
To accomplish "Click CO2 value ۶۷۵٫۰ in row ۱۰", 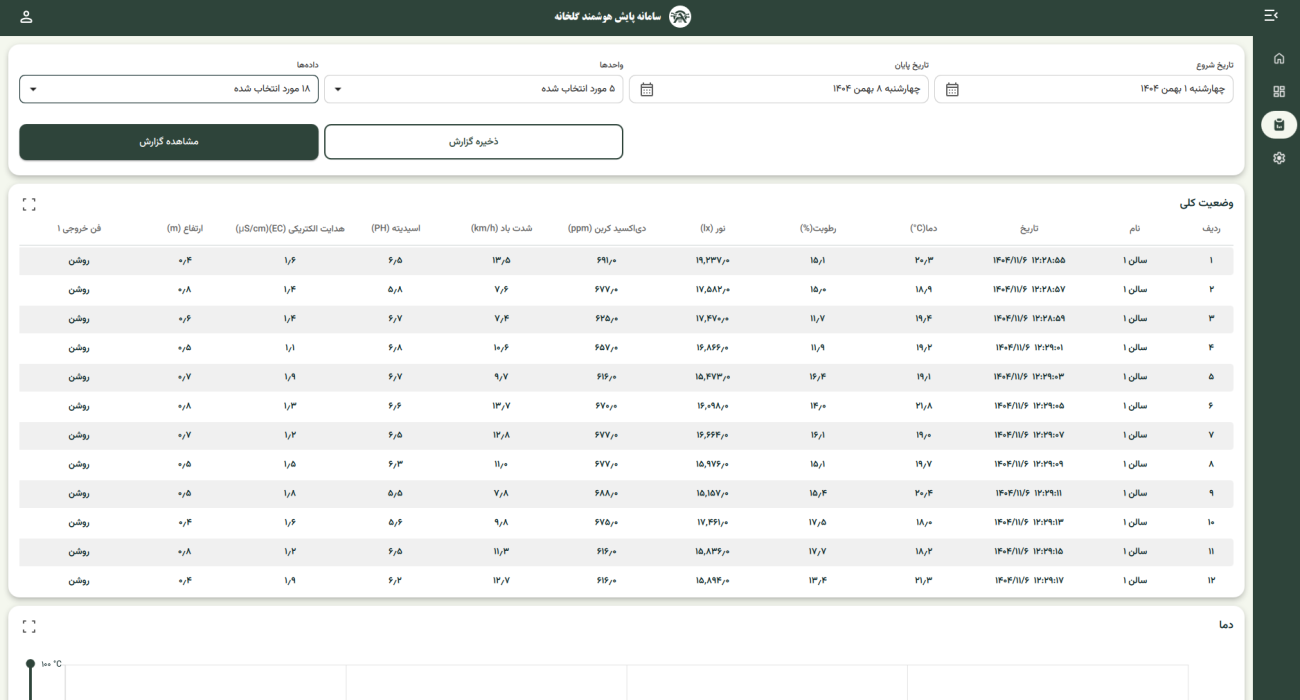I will 606,522.
